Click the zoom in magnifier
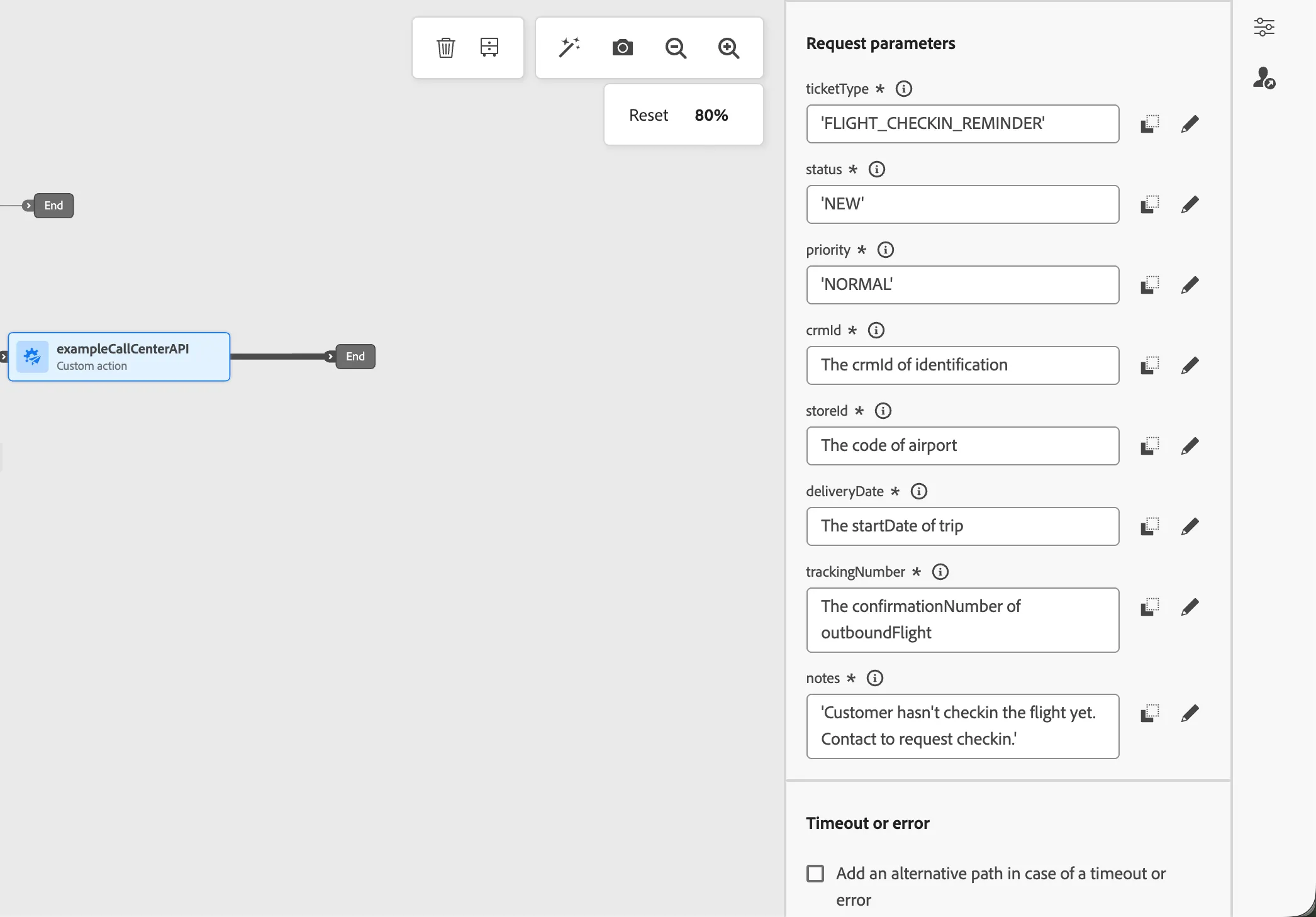 pyautogui.click(x=728, y=48)
